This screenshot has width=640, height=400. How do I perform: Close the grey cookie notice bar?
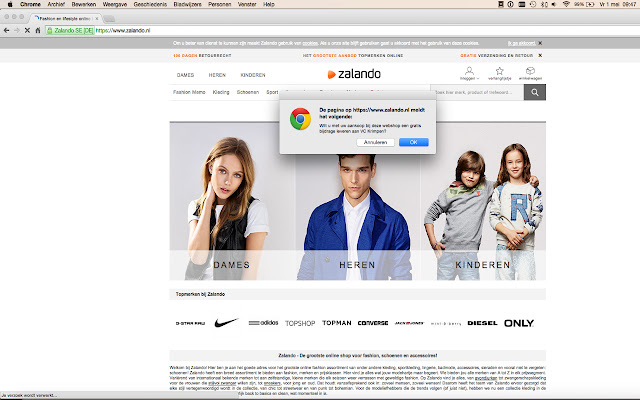540,43
